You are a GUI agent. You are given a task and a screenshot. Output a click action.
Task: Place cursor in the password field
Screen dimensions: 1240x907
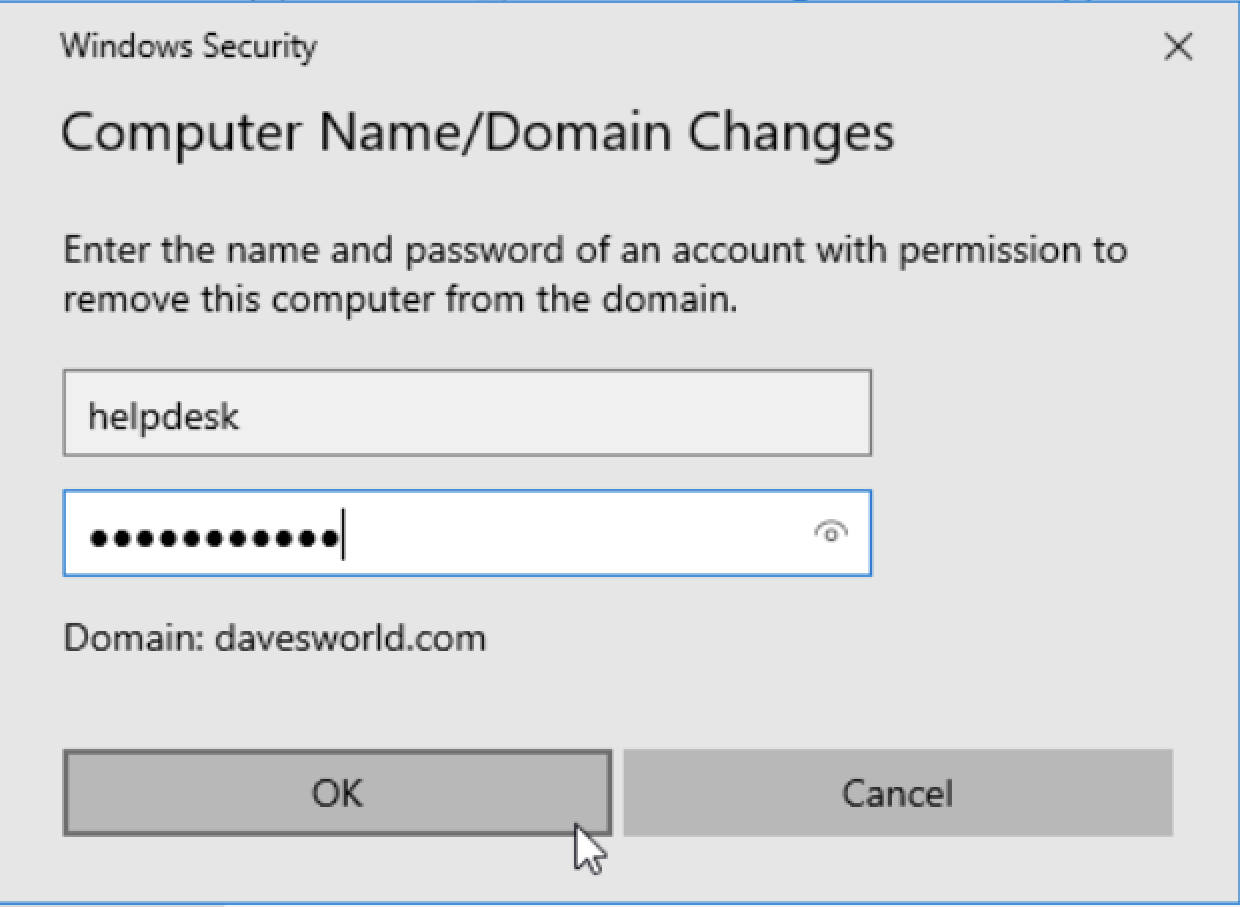click(x=467, y=533)
